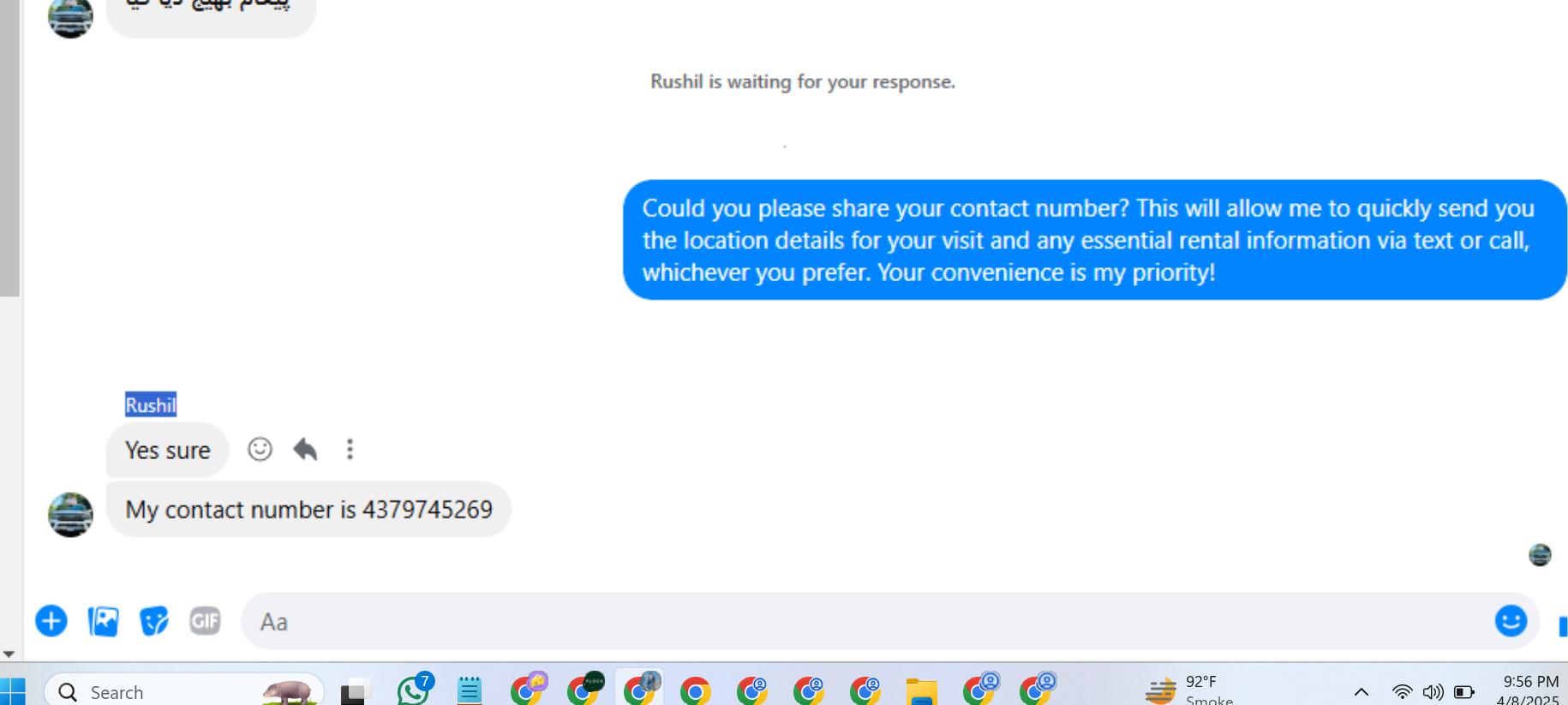Open WhatsApp from the taskbar
Viewport: 1568px width, 705px height.
415,689
